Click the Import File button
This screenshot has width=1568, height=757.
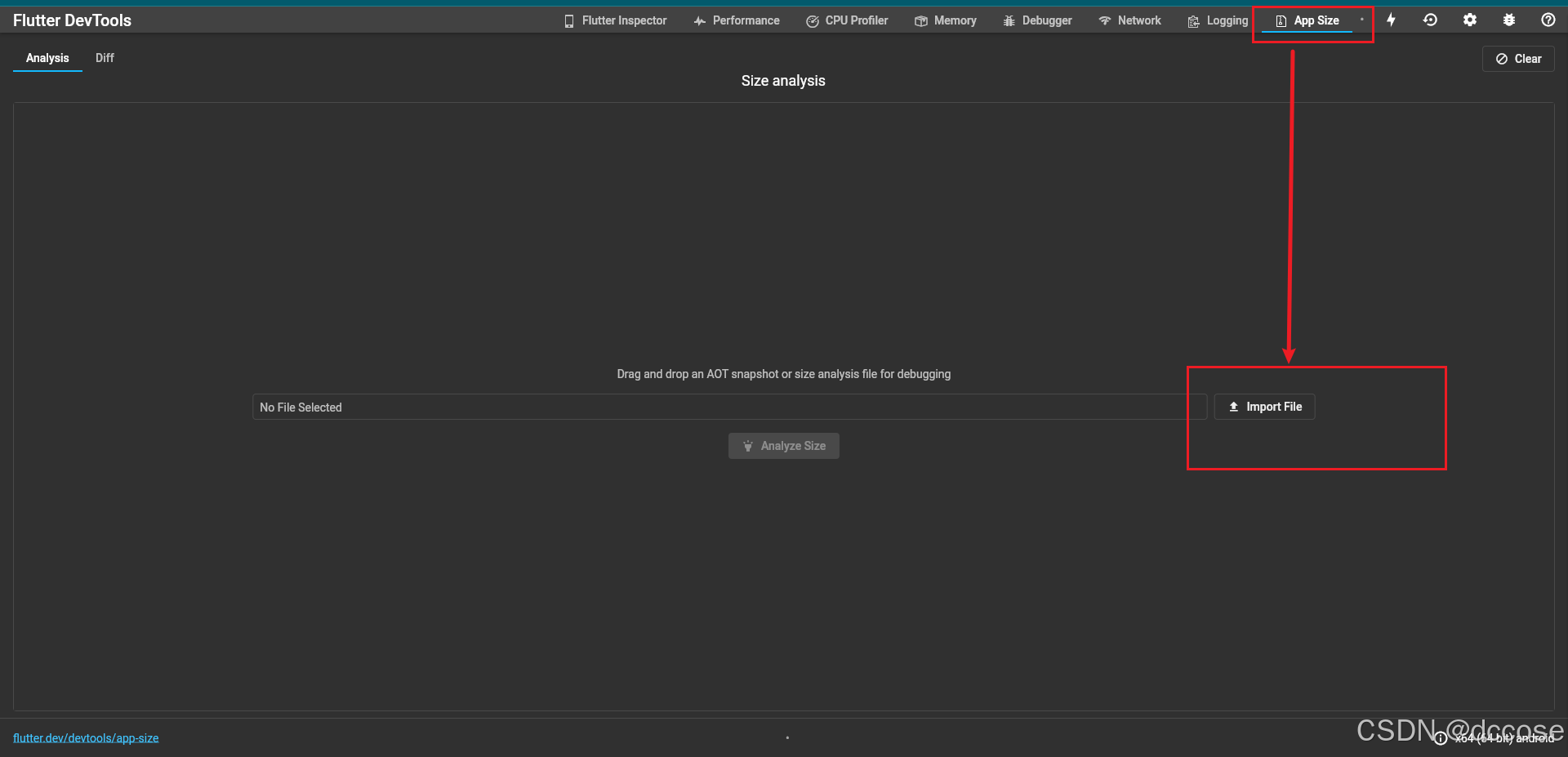pyautogui.click(x=1264, y=407)
